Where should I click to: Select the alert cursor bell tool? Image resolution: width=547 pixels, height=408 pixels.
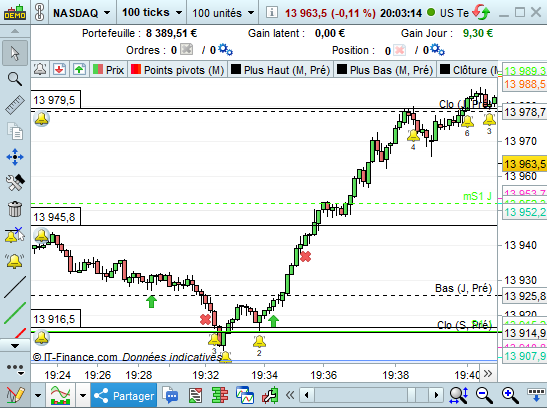[15, 235]
